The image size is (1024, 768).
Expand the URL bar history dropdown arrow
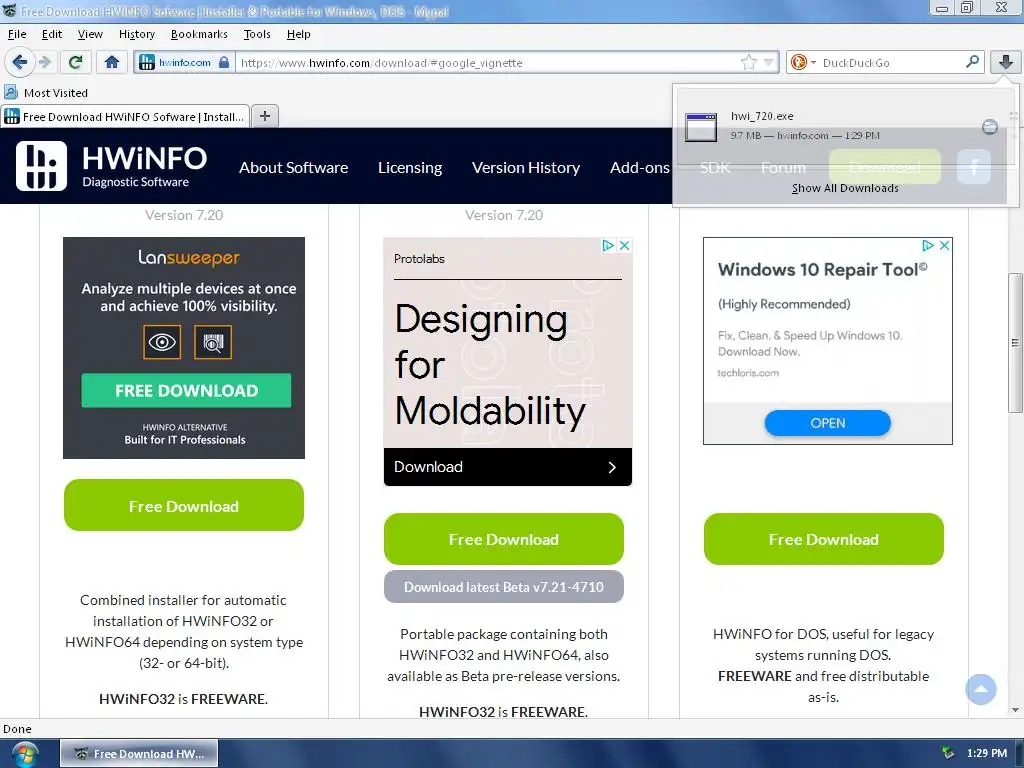(x=769, y=63)
